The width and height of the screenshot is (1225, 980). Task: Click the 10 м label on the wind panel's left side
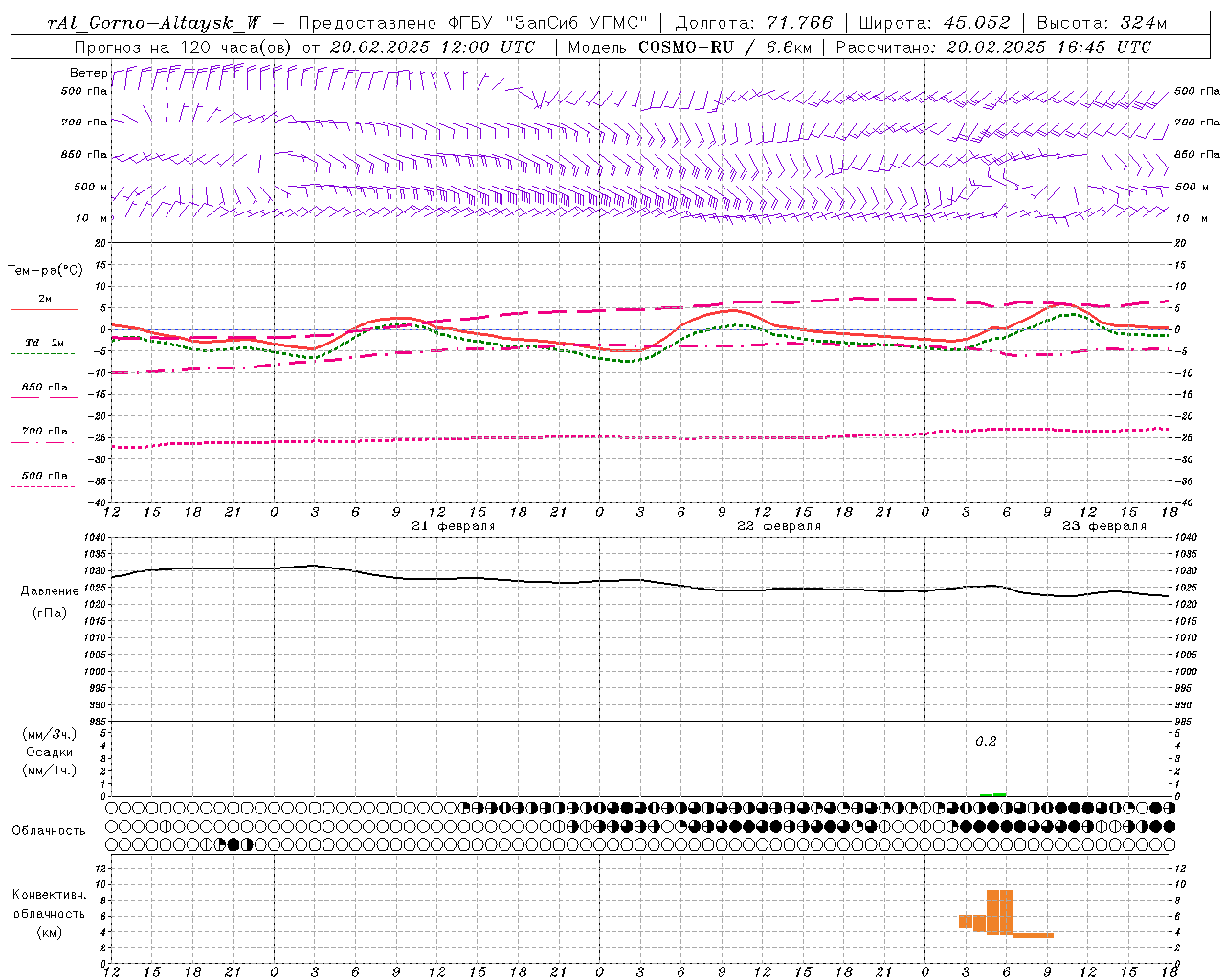(x=93, y=218)
